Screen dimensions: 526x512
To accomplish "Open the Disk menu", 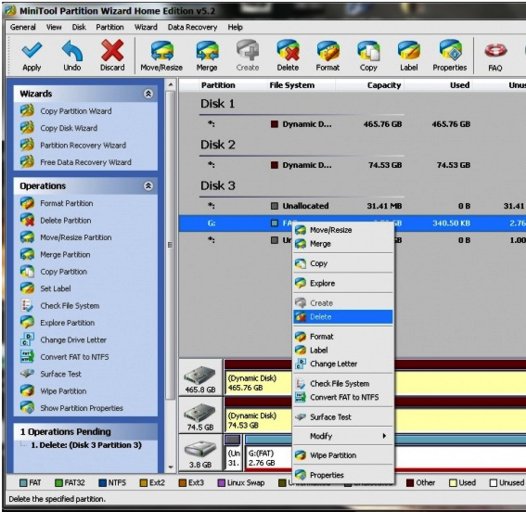I will tap(79, 27).
